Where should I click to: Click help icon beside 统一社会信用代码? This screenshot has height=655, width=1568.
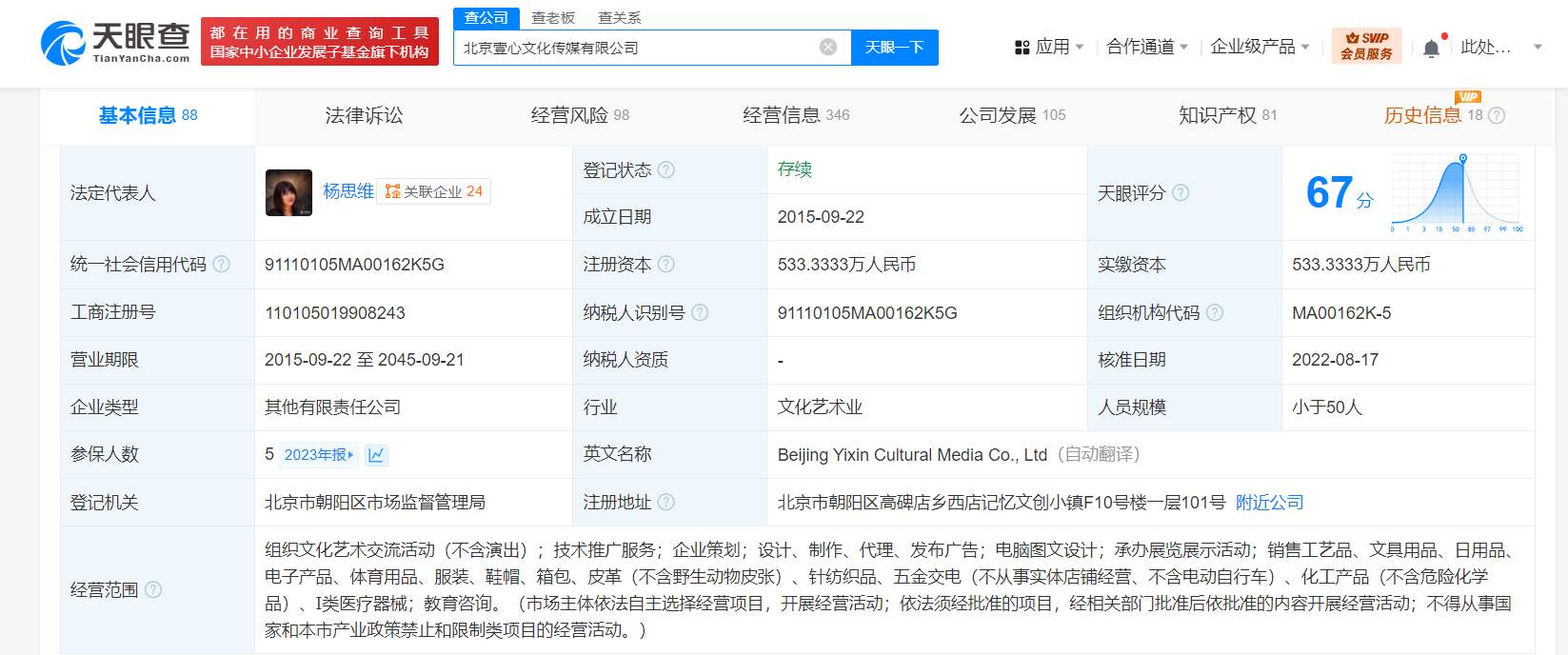point(222,265)
